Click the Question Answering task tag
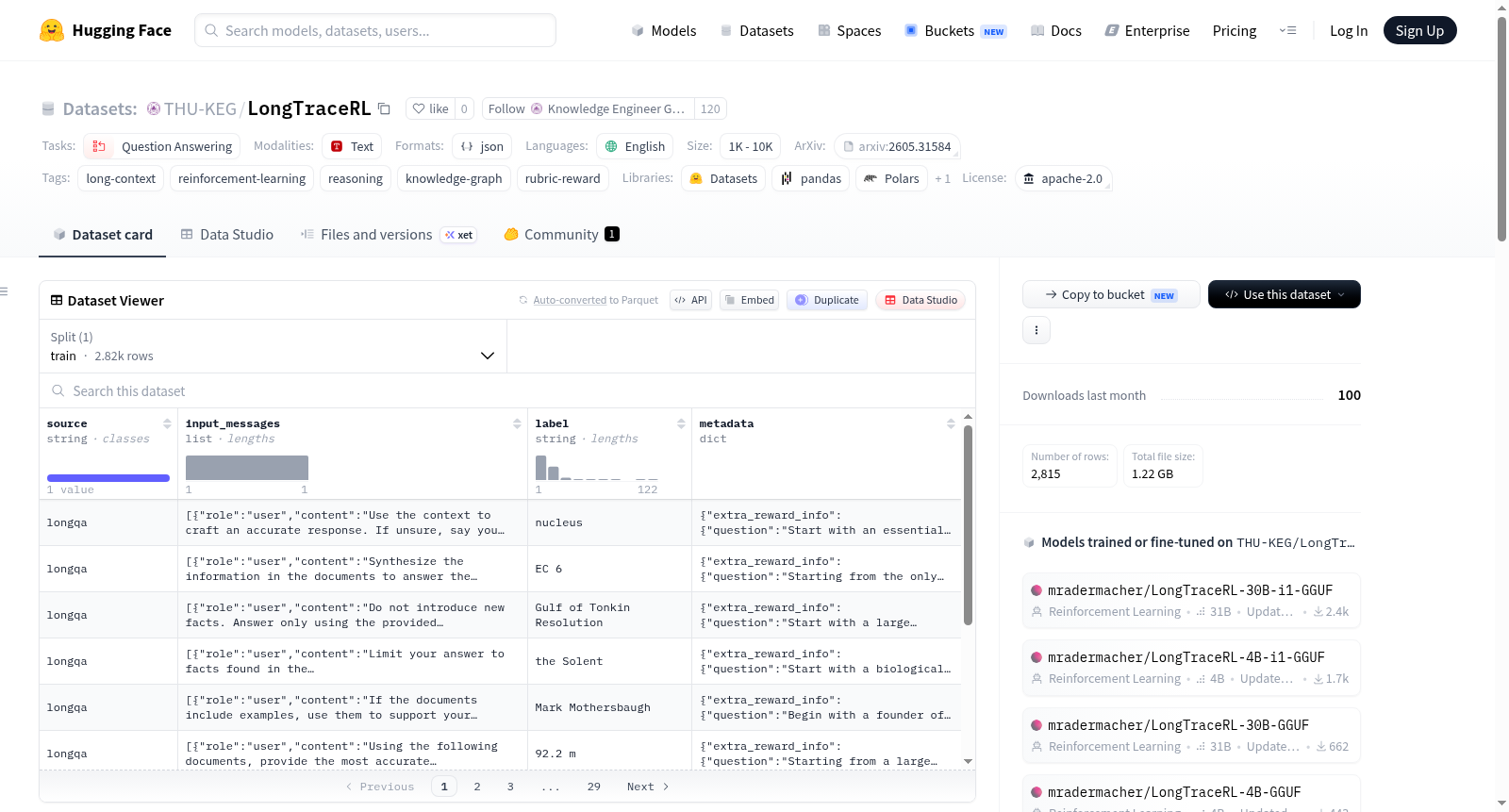 [162, 146]
